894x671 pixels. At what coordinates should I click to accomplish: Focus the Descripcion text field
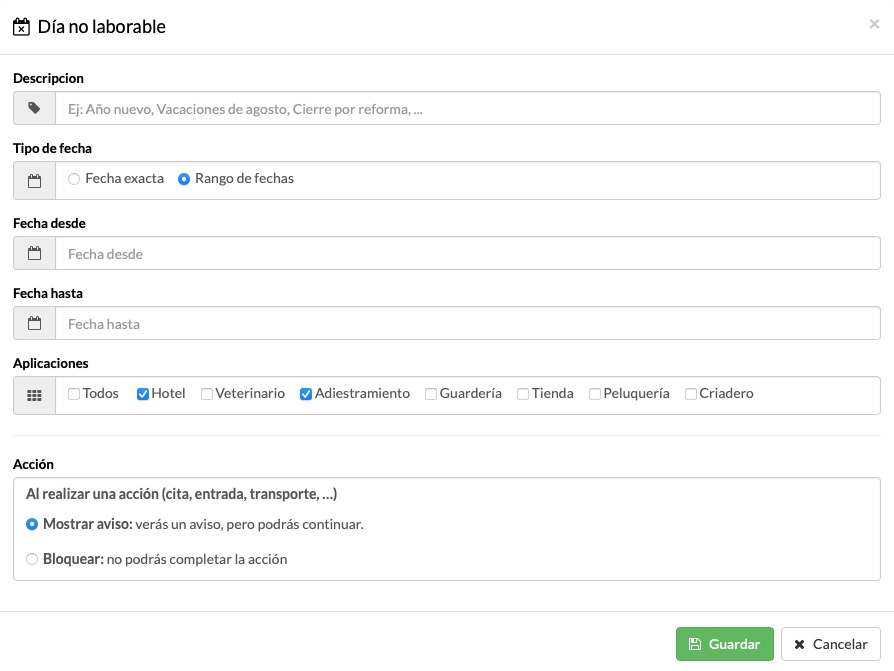(x=468, y=108)
